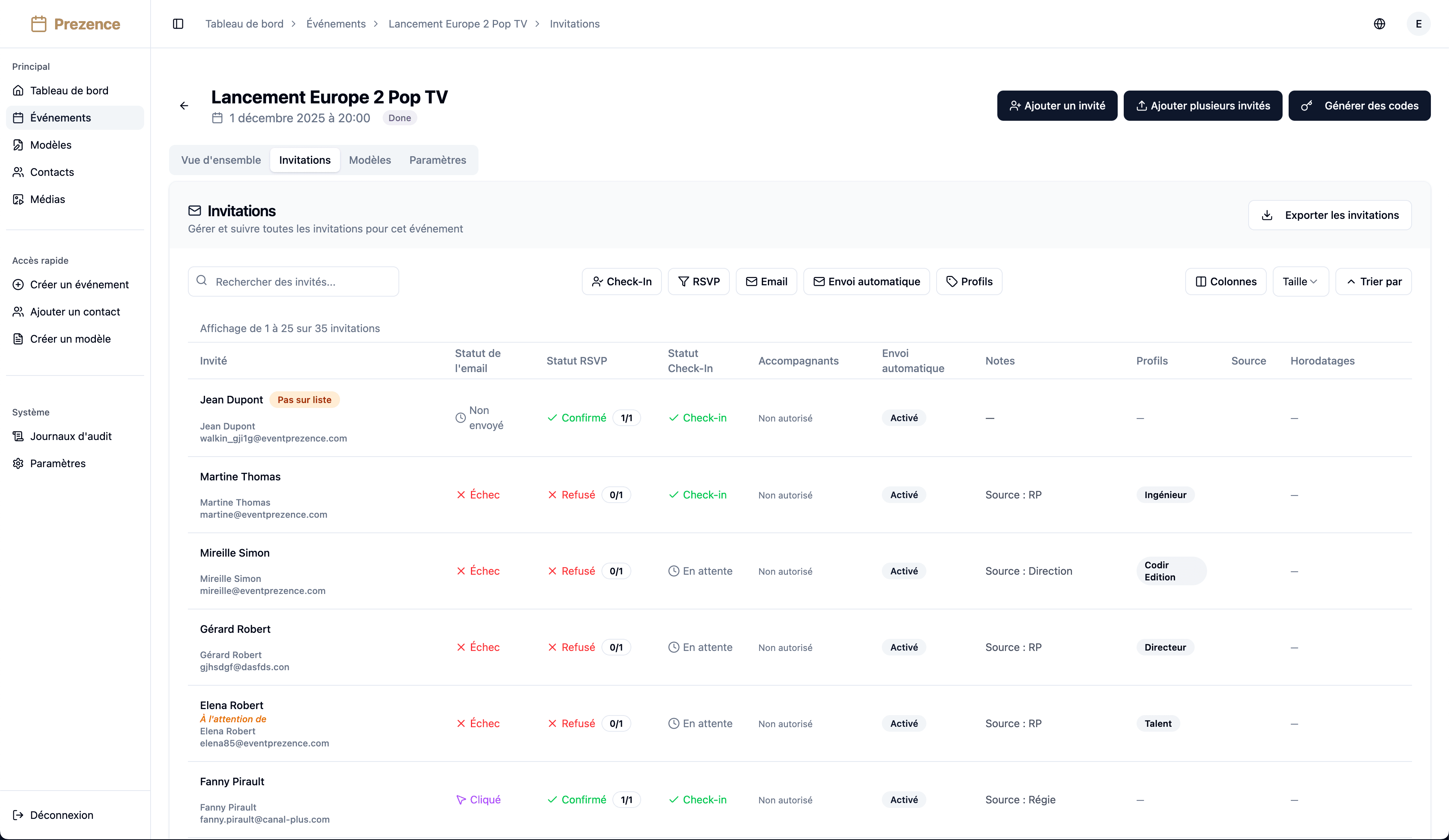
Task: Toggle the RSVP filter button
Action: (698, 282)
